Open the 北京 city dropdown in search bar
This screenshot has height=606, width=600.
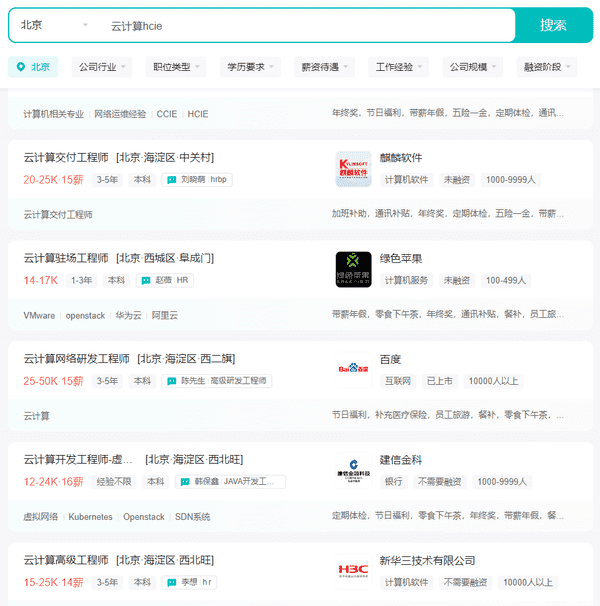(x=54, y=25)
